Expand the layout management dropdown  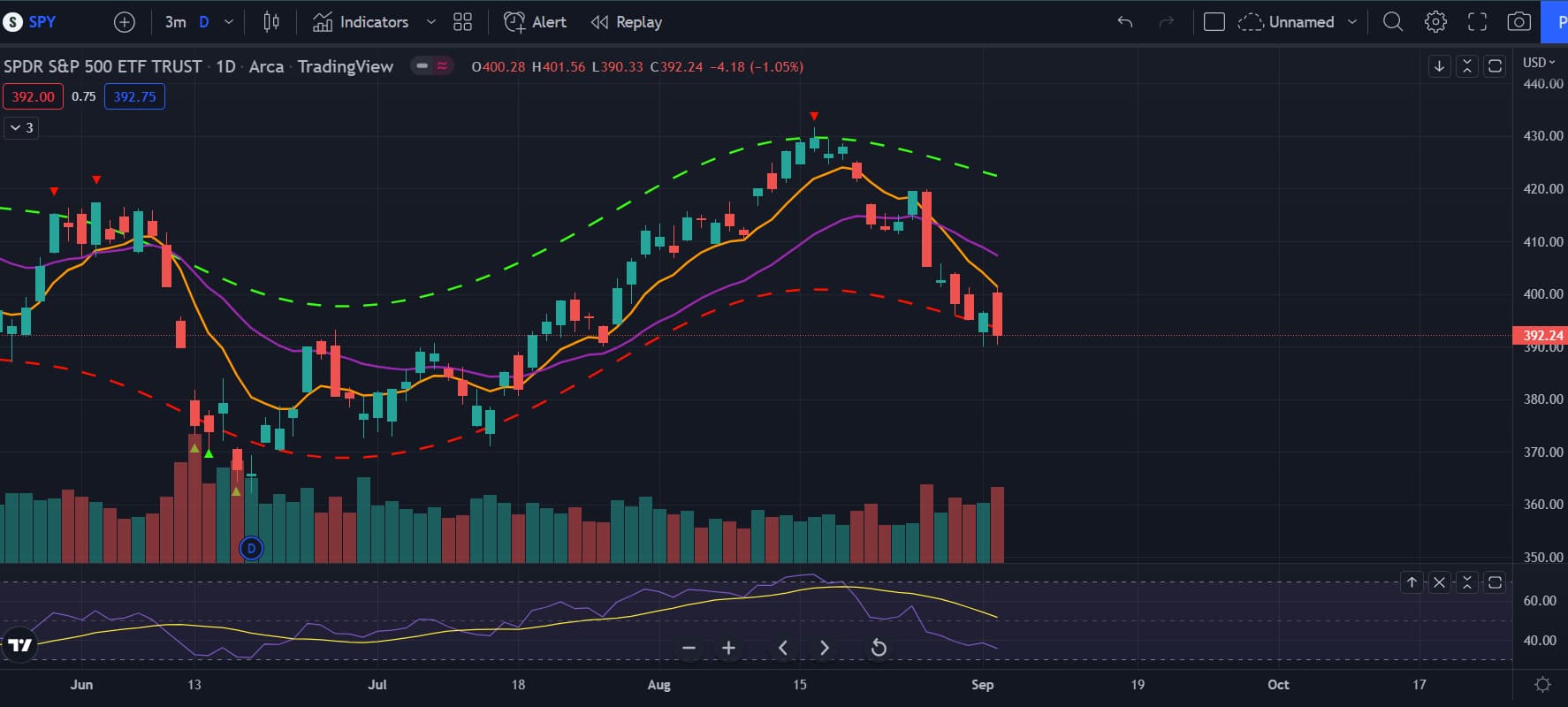(x=1351, y=22)
